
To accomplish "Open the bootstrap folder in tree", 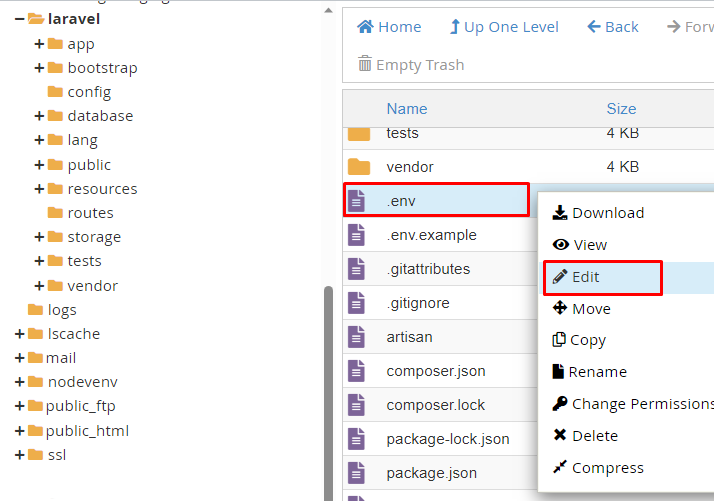I will coord(92,68).
